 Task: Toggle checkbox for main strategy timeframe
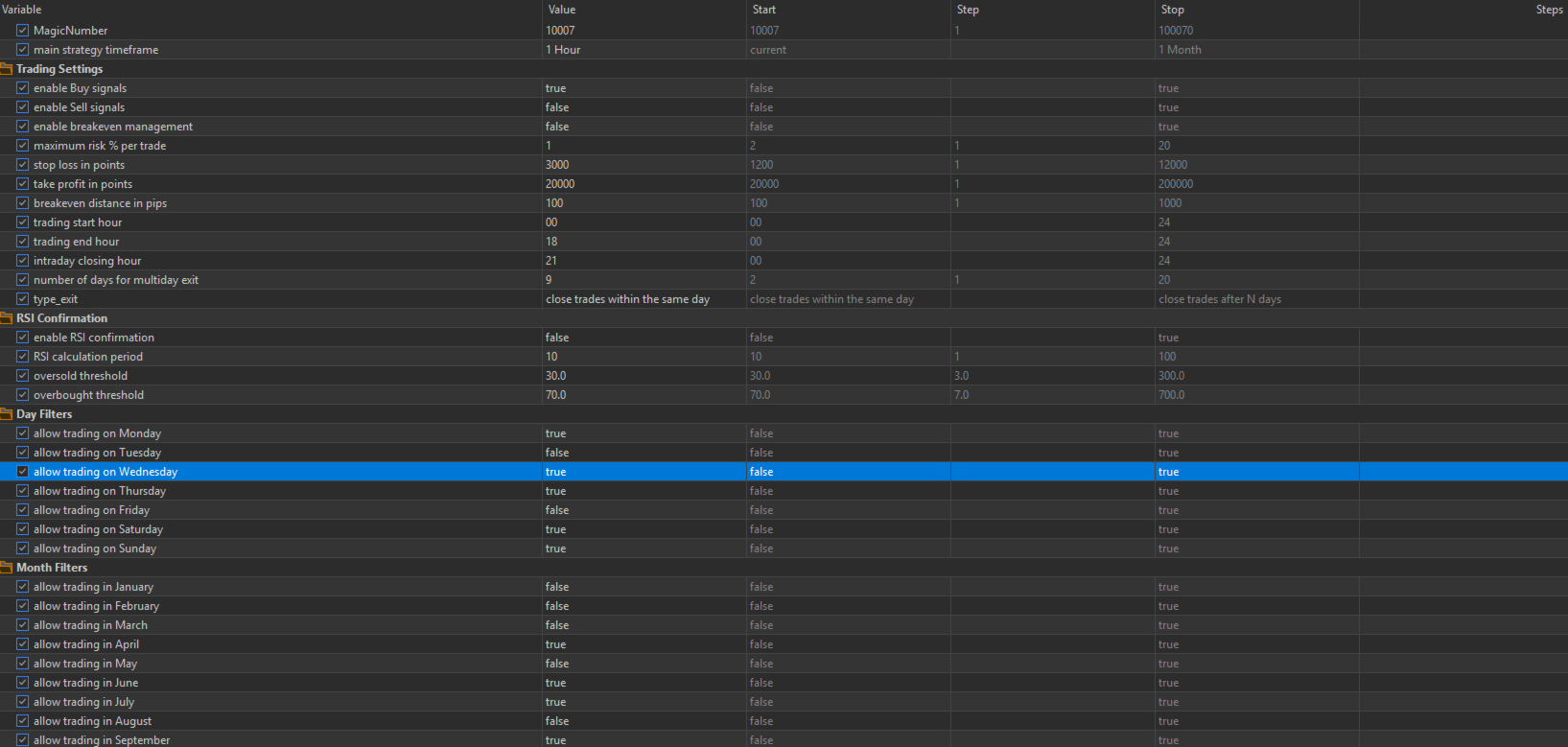pos(23,50)
